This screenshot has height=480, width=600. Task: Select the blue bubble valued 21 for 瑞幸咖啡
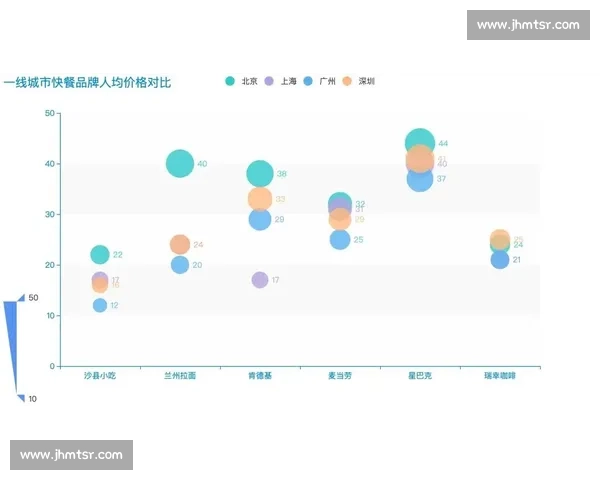(500, 260)
